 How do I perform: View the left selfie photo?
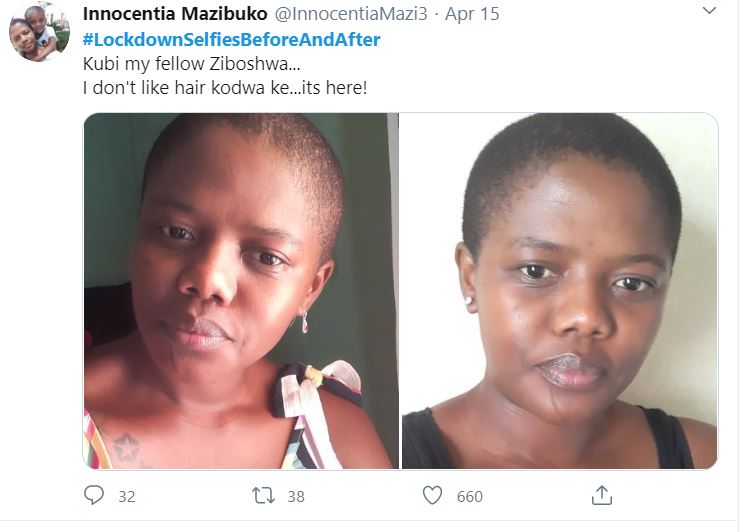[x=240, y=290]
